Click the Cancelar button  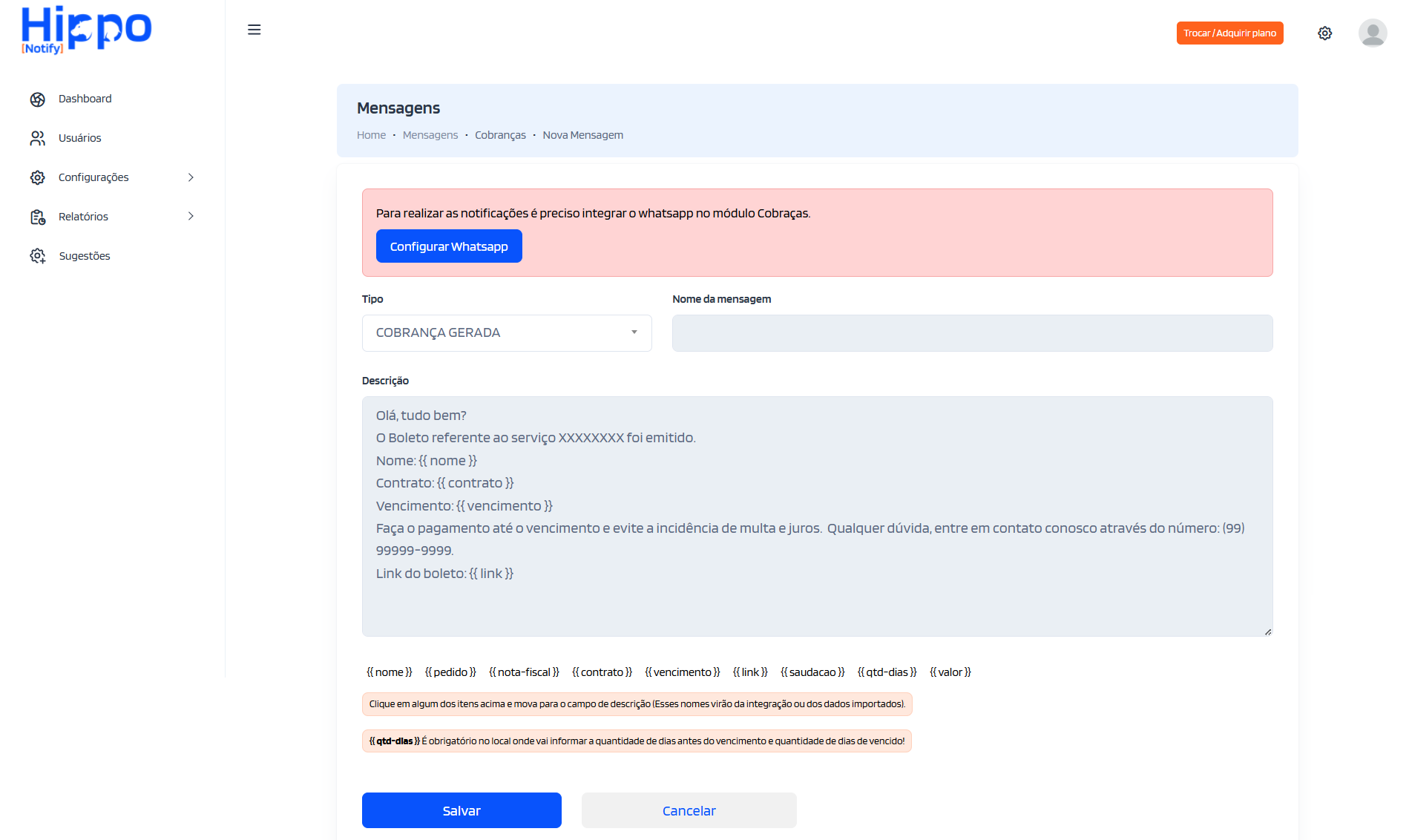[689, 810]
